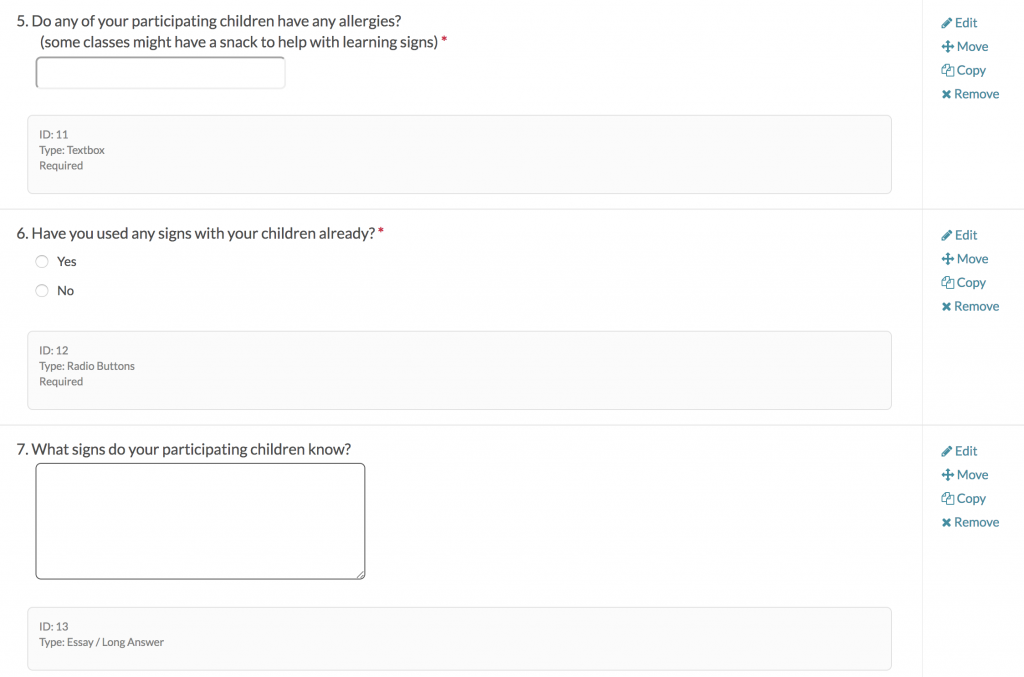This screenshot has width=1024, height=677.
Task: Click the Remove X icon for question 7
Action: (x=946, y=523)
